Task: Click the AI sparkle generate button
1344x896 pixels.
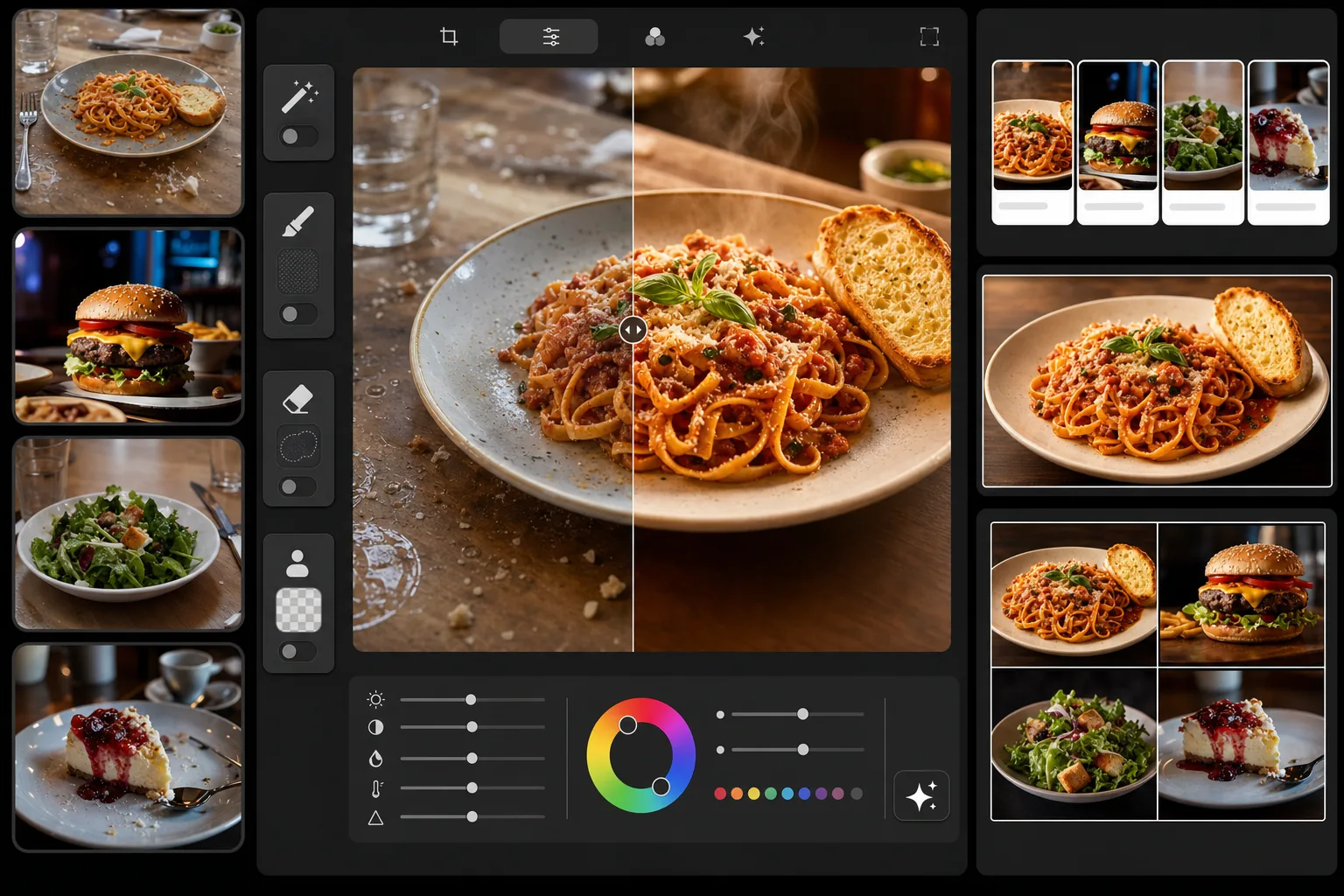Action: [921, 795]
